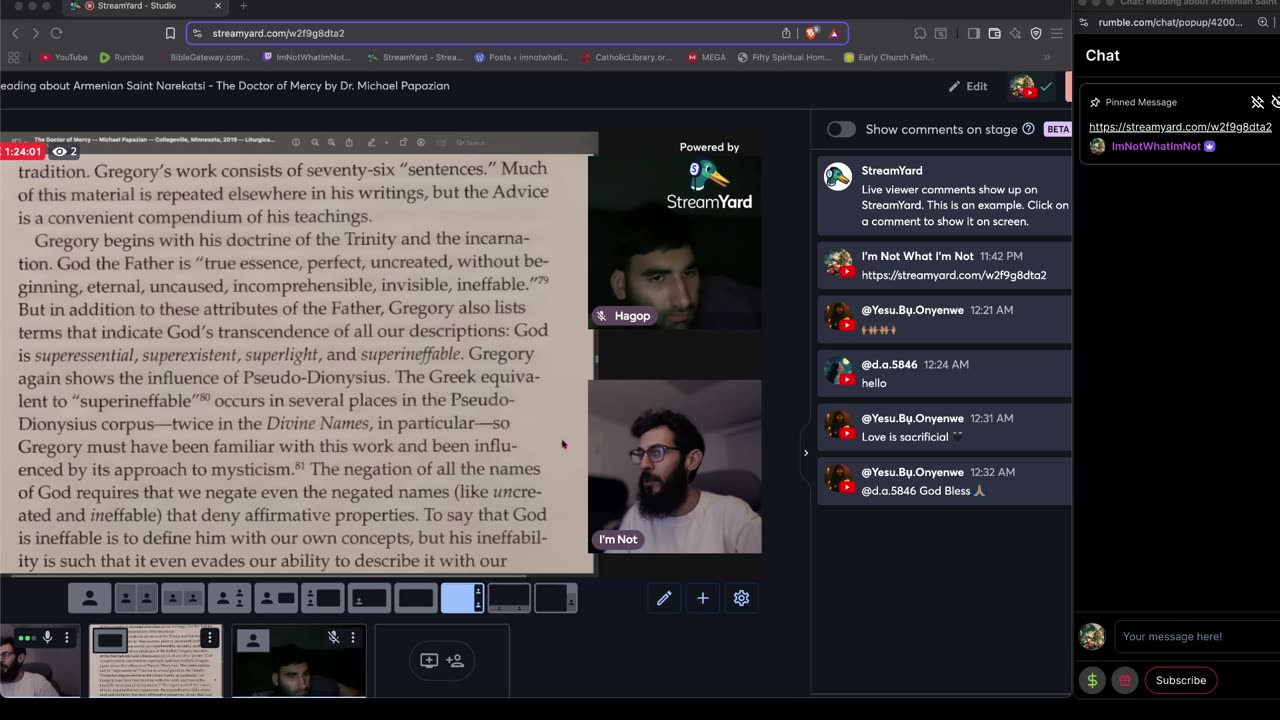Open pinned streamyard.com link in Rumble chat
Viewport: 1280px width, 720px height.
pyautogui.click(x=1180, y=127)
